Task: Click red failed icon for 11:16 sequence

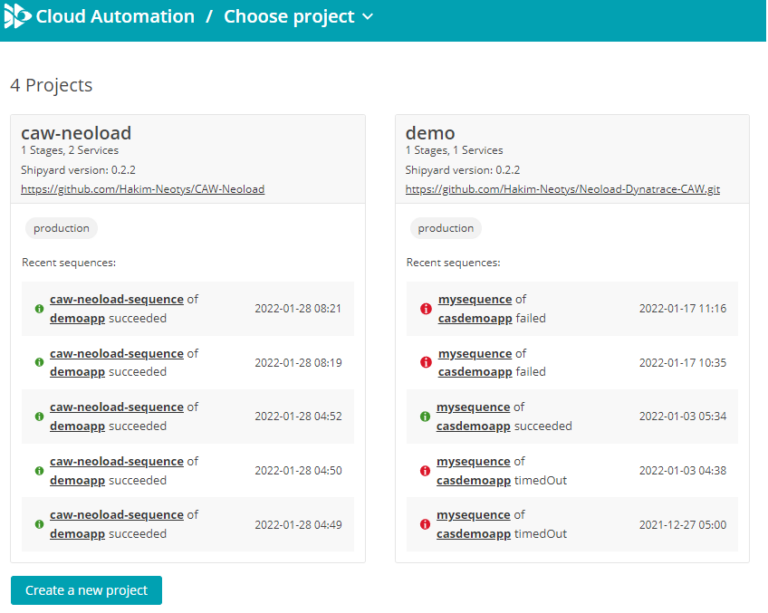Action: point(426,308)
